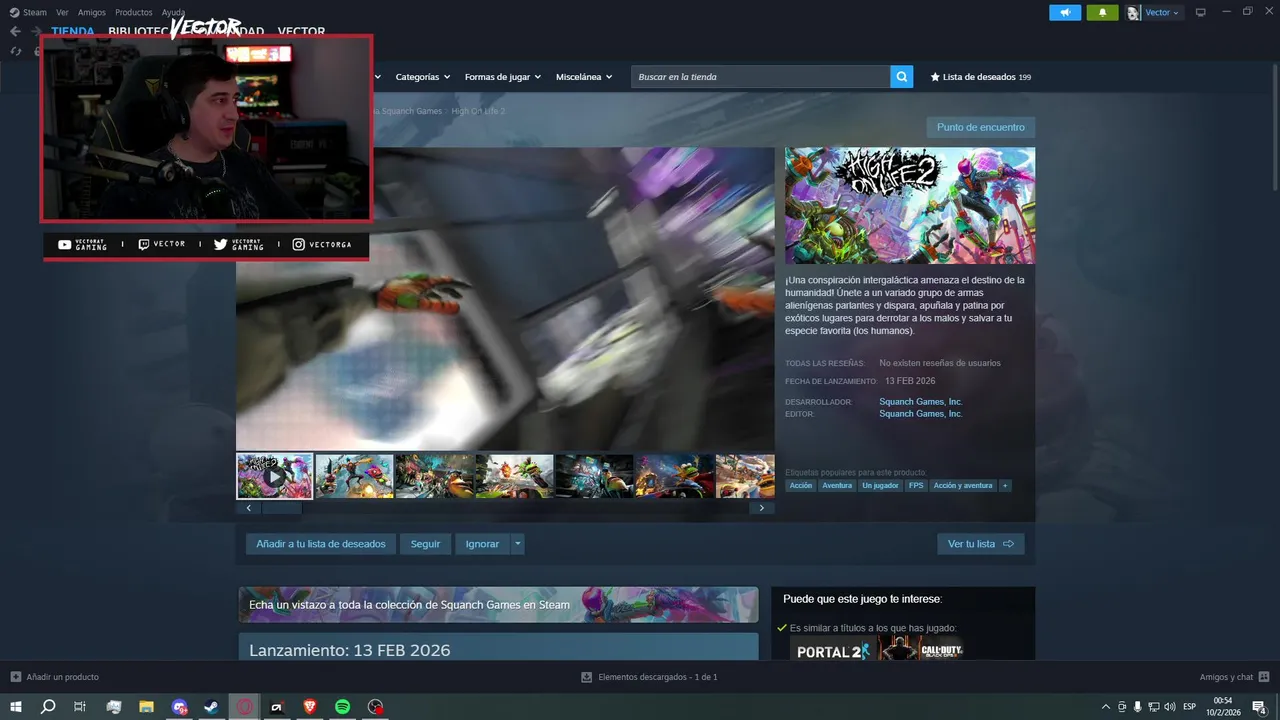Viewport: 1280px width, 720px height.
Task: Click the Acción tag
Action: [x=801, y=486]
